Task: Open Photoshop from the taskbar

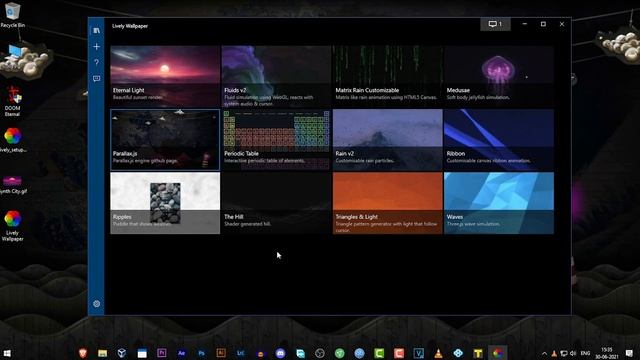Action: point(201,353)
